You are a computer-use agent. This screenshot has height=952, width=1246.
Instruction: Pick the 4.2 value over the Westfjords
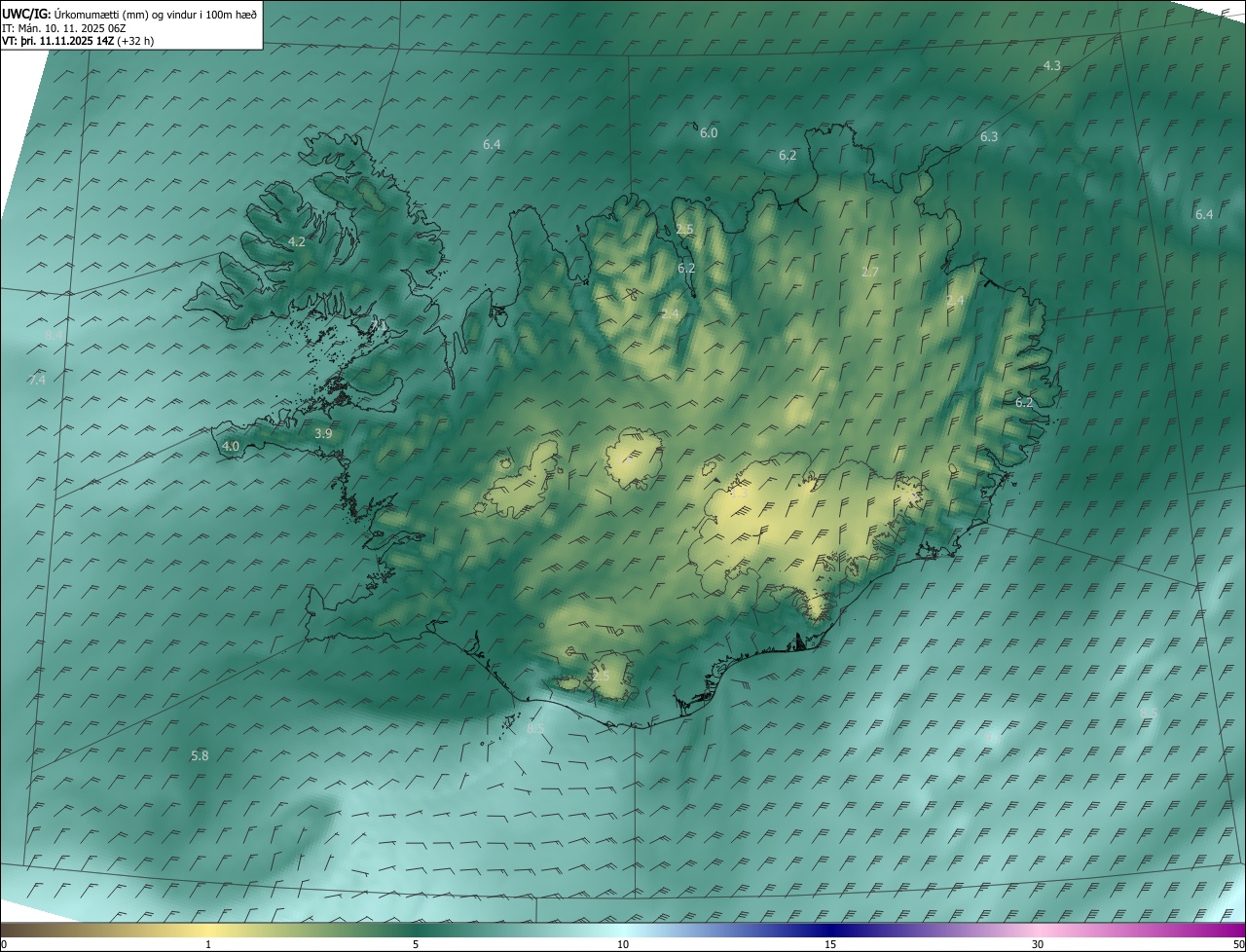(x=297, y=241)
